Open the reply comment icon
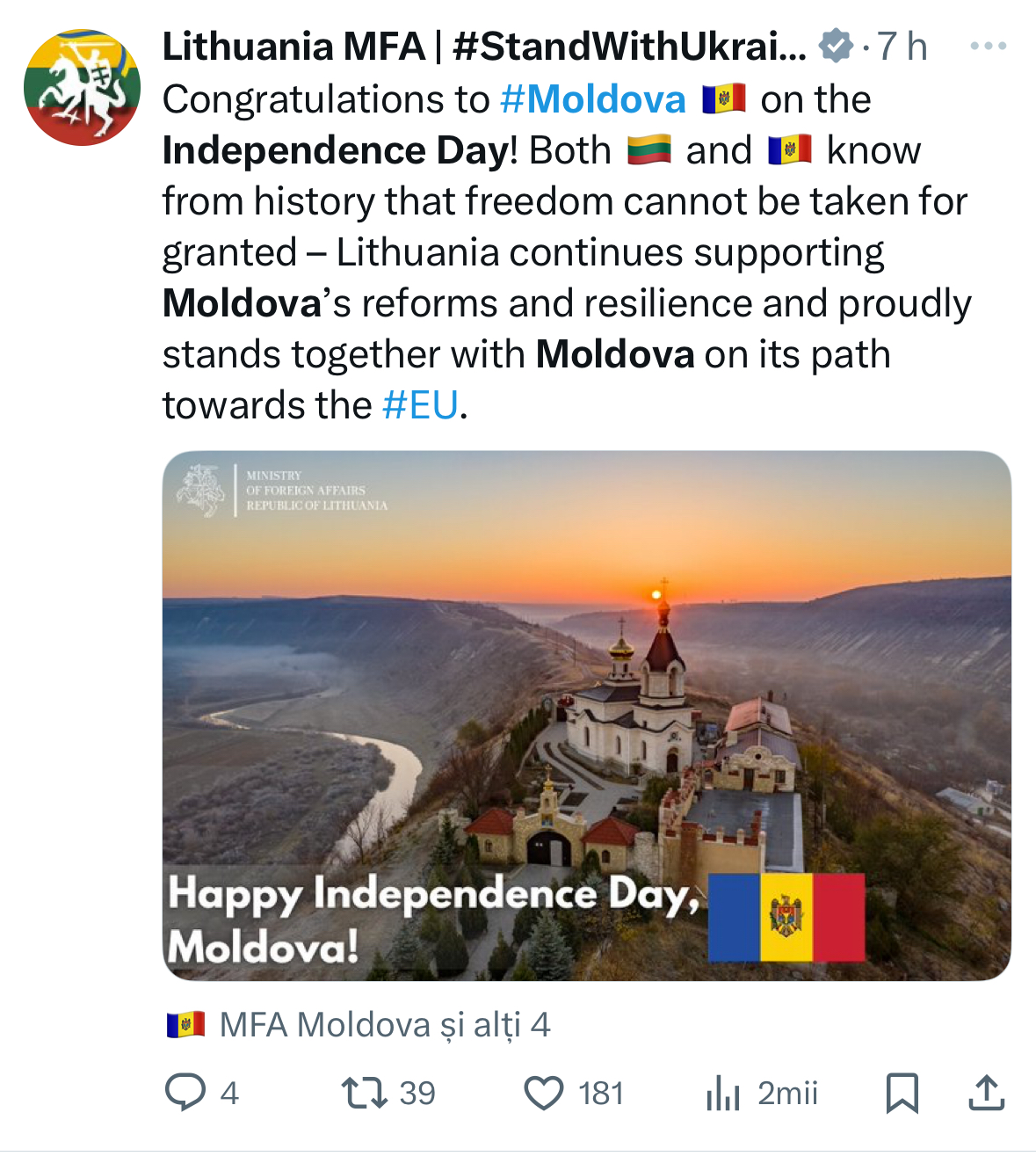 [x=185, y=1093]
